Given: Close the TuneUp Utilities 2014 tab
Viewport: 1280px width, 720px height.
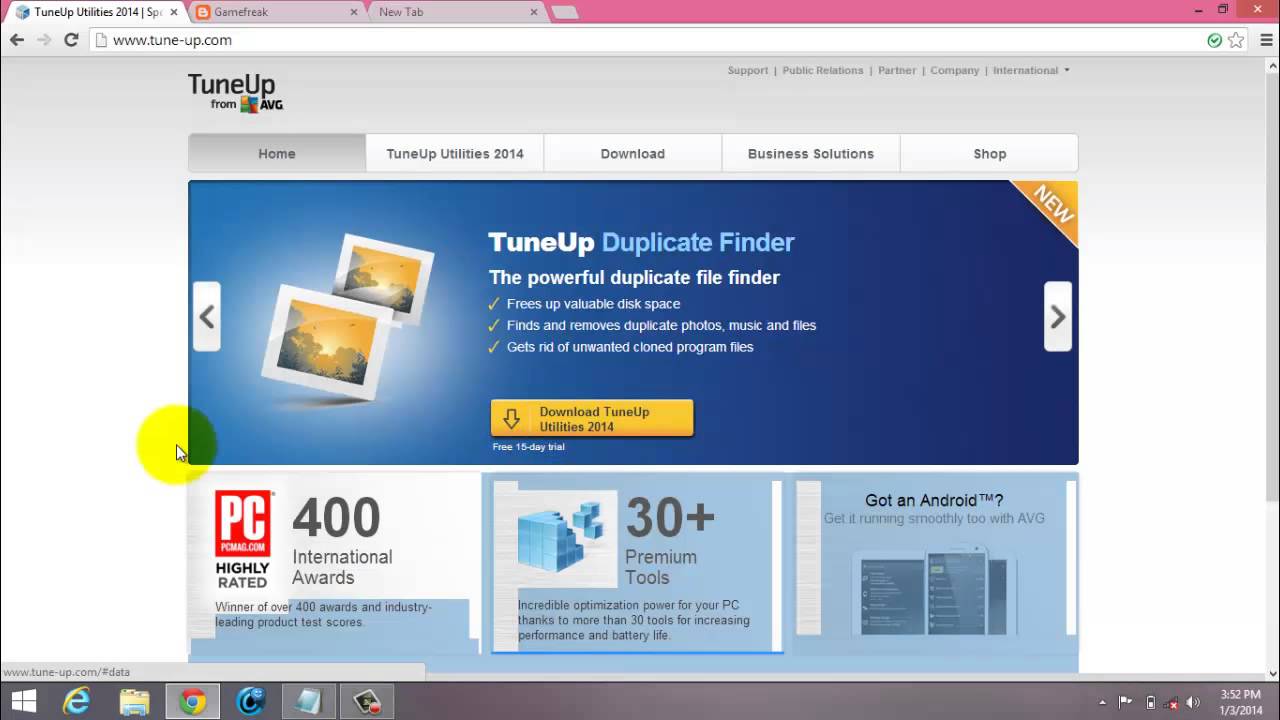Looking at the screenshot, I should coord(174,12).
